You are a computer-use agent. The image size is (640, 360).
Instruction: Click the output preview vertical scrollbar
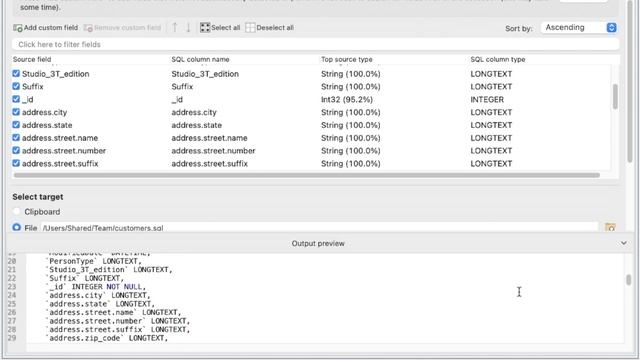[629, 280]
